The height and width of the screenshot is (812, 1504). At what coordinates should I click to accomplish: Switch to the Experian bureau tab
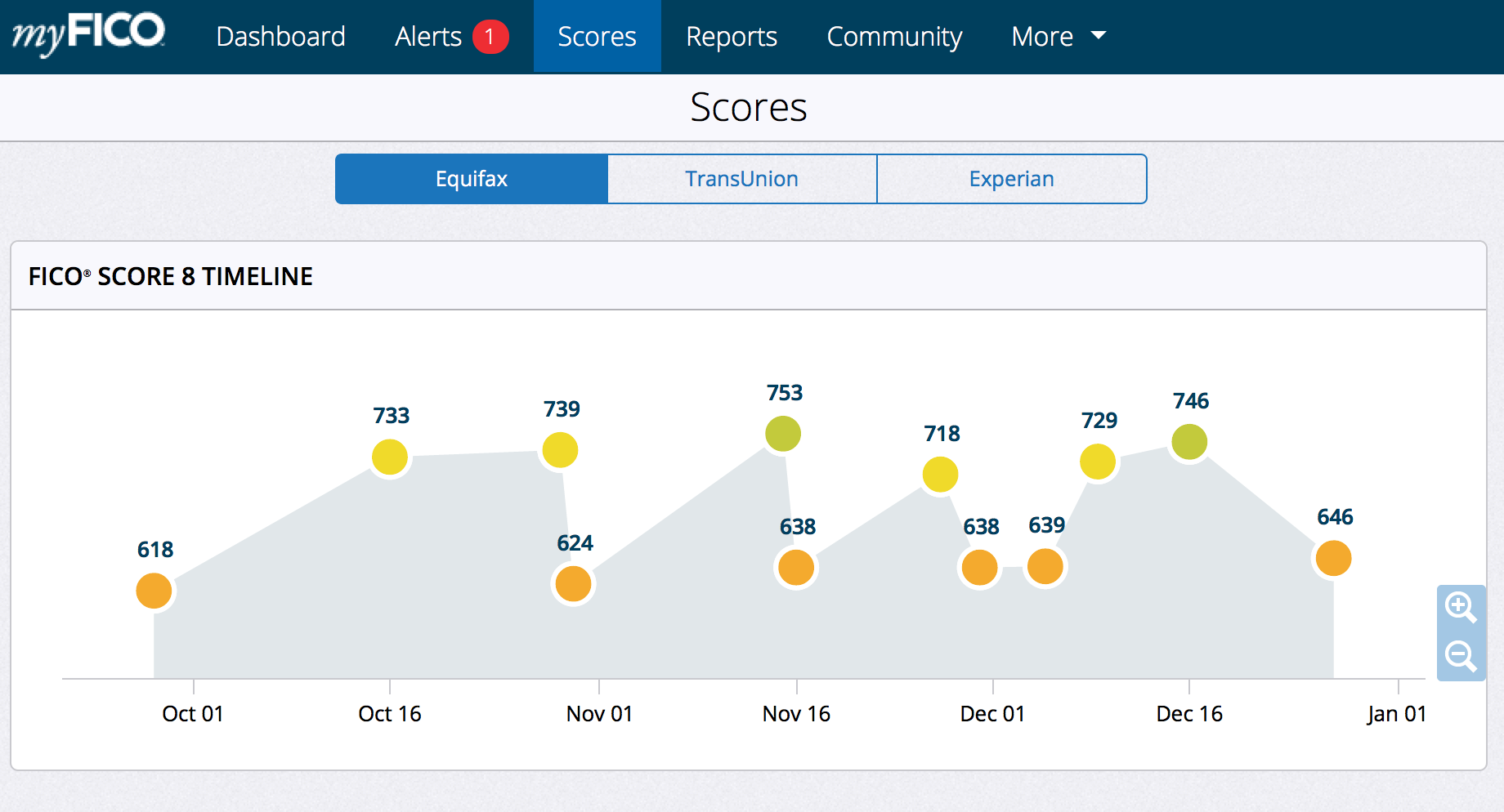pos(1012,179)
